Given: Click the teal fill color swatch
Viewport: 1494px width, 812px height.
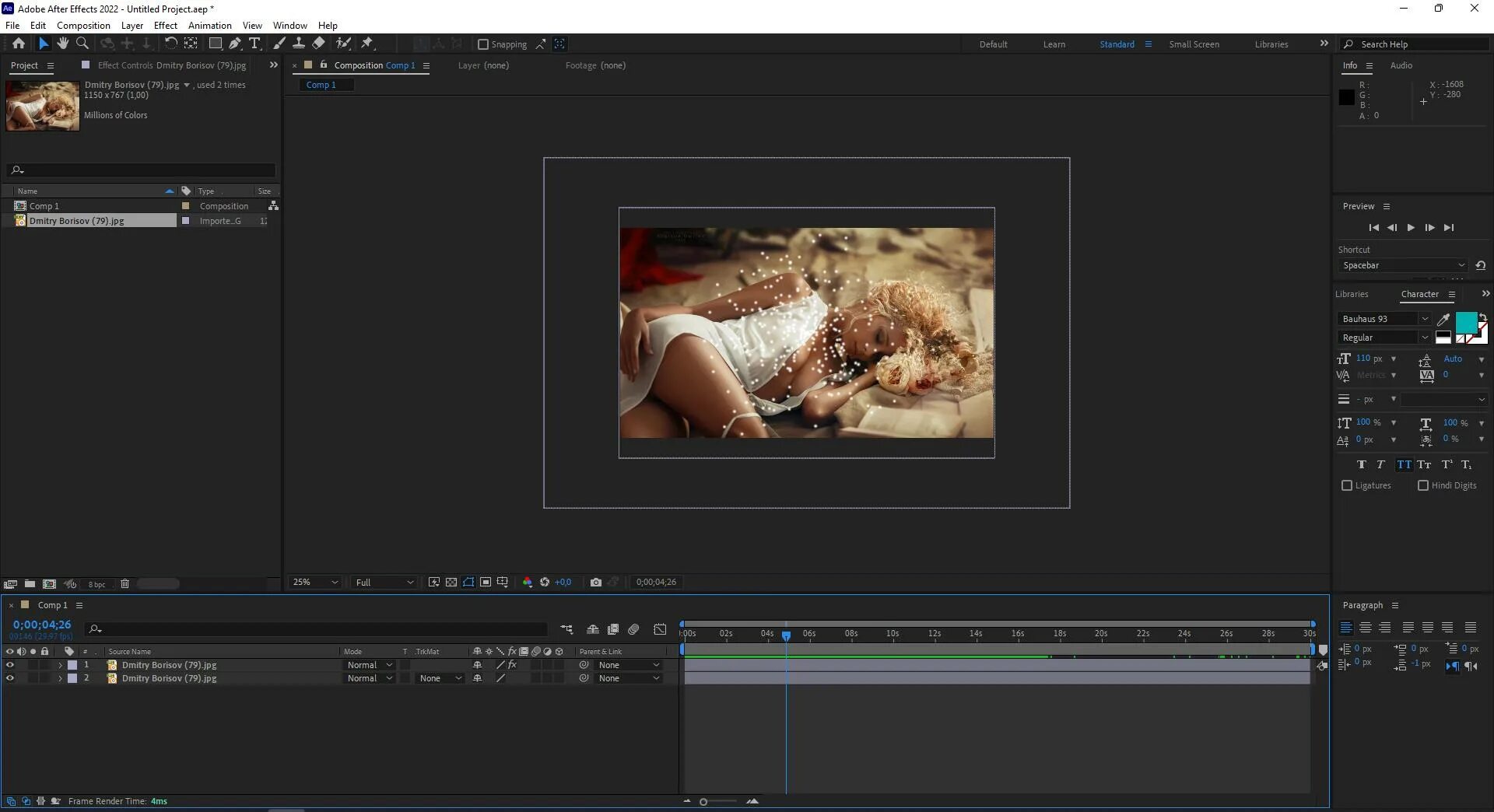Looking at the screenshot, I should 1465,322.
